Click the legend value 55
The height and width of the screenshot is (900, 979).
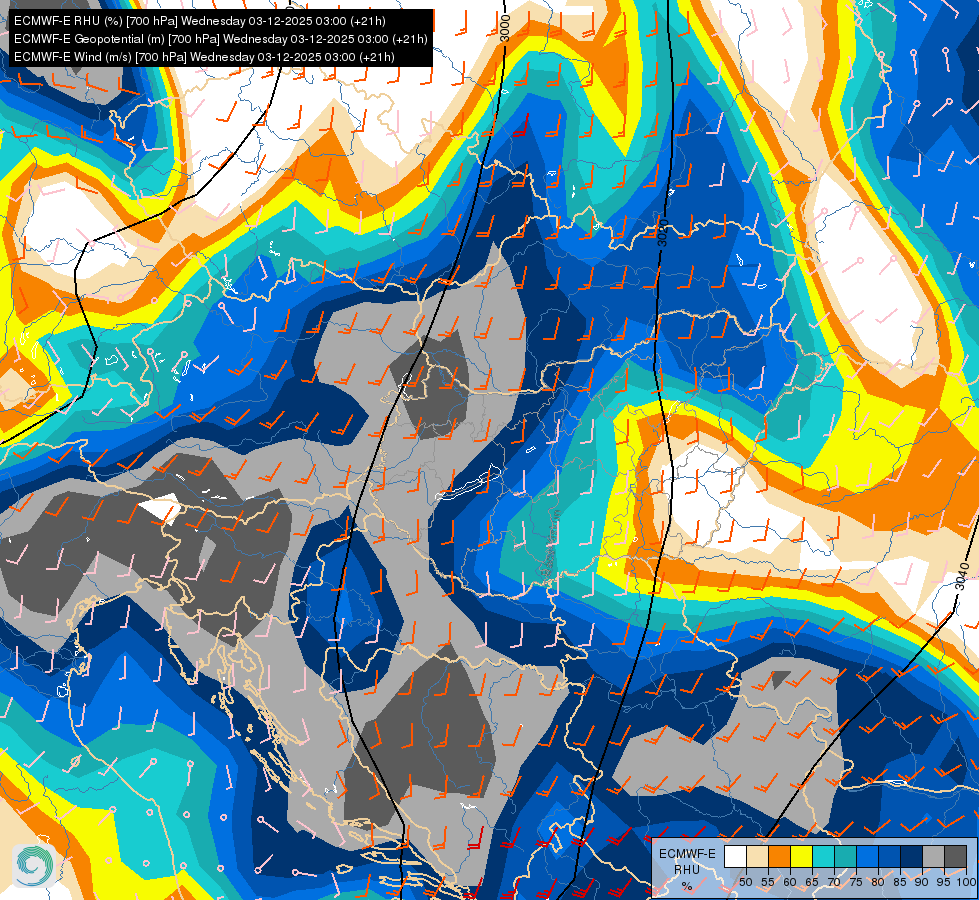[768, 882]
